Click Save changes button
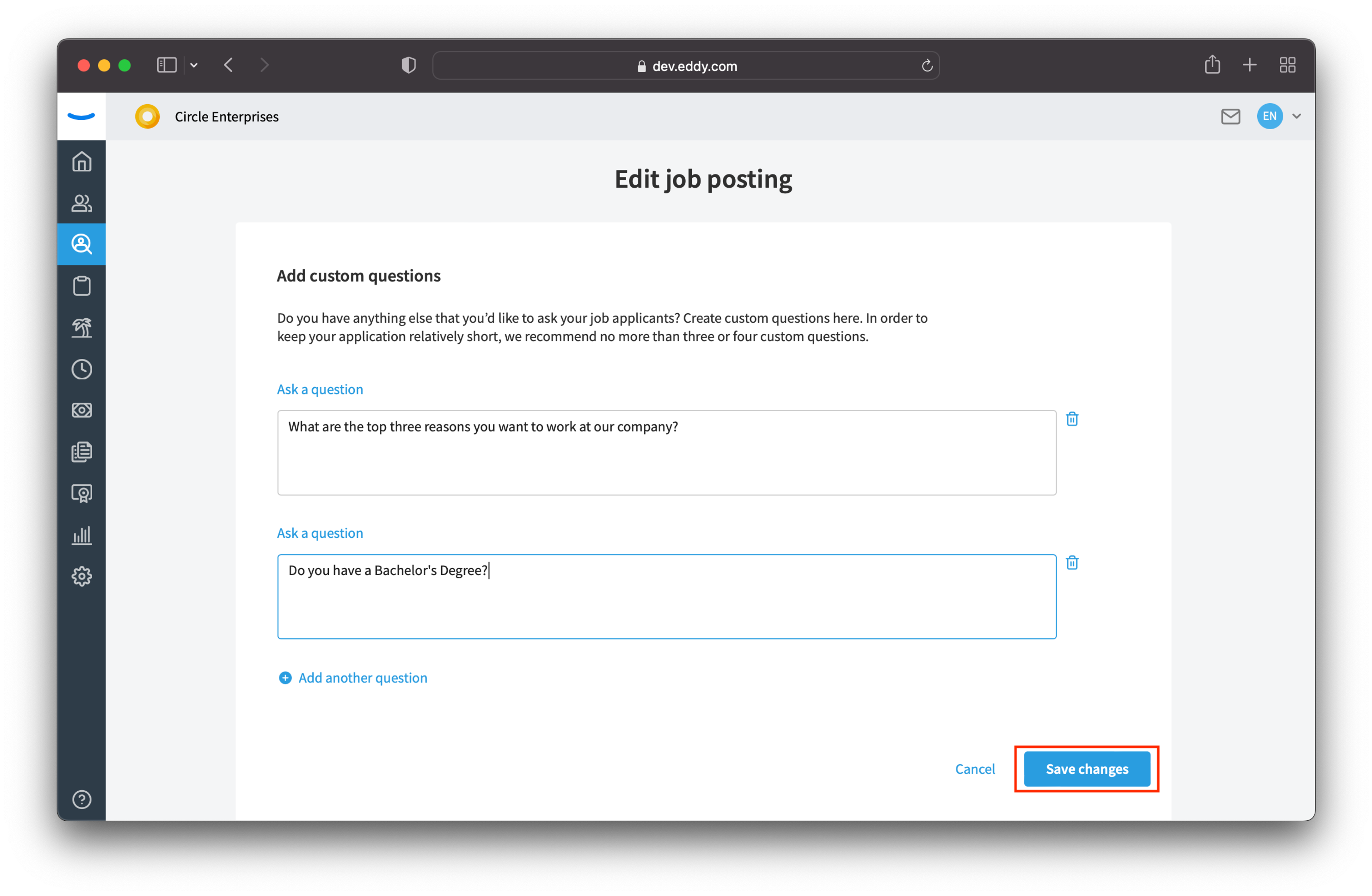The image size is (1372, 896). pos(1087,768)
